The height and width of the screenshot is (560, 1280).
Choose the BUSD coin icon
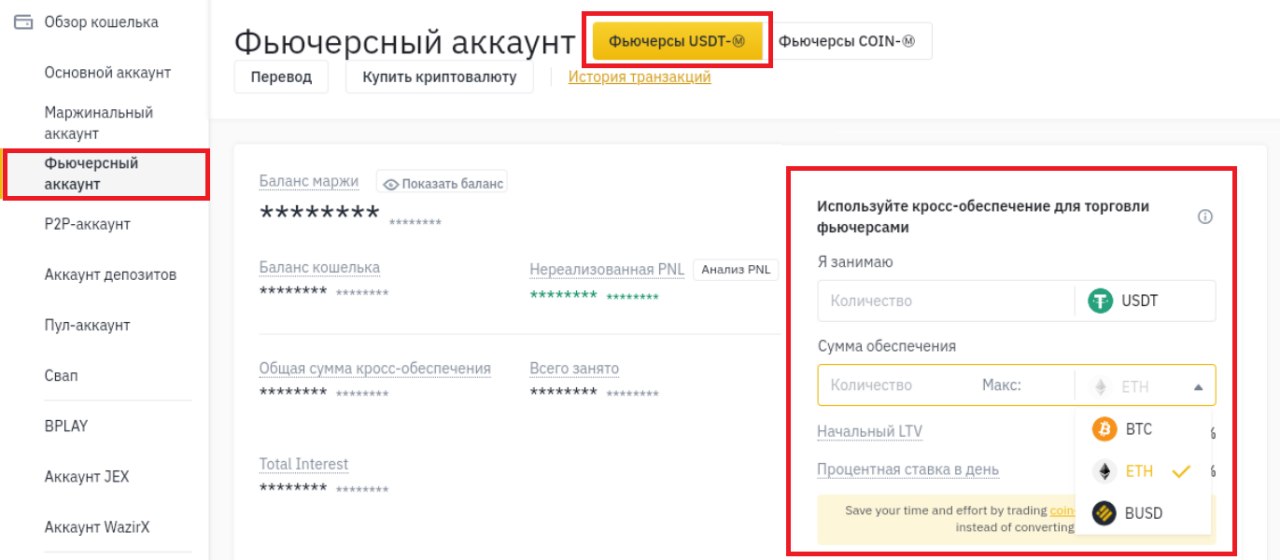(1105, 513)
